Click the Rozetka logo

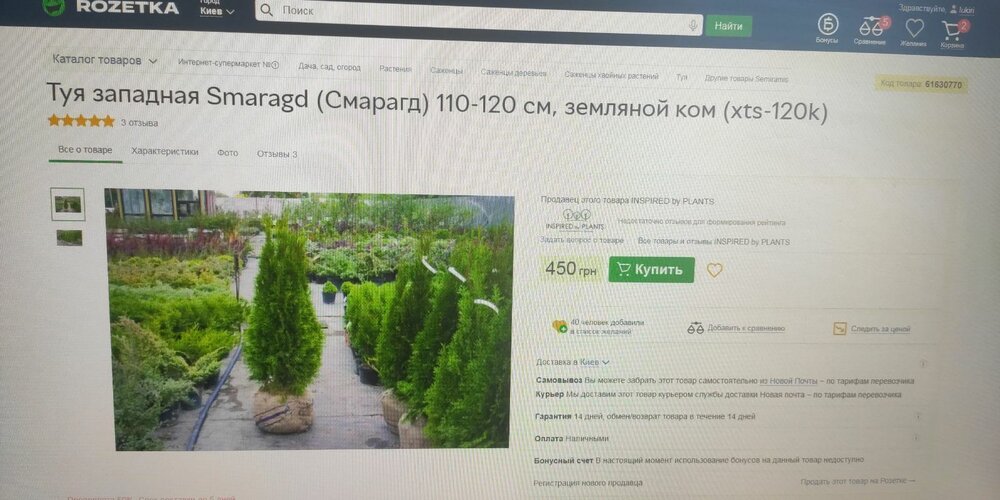(111, 7)
